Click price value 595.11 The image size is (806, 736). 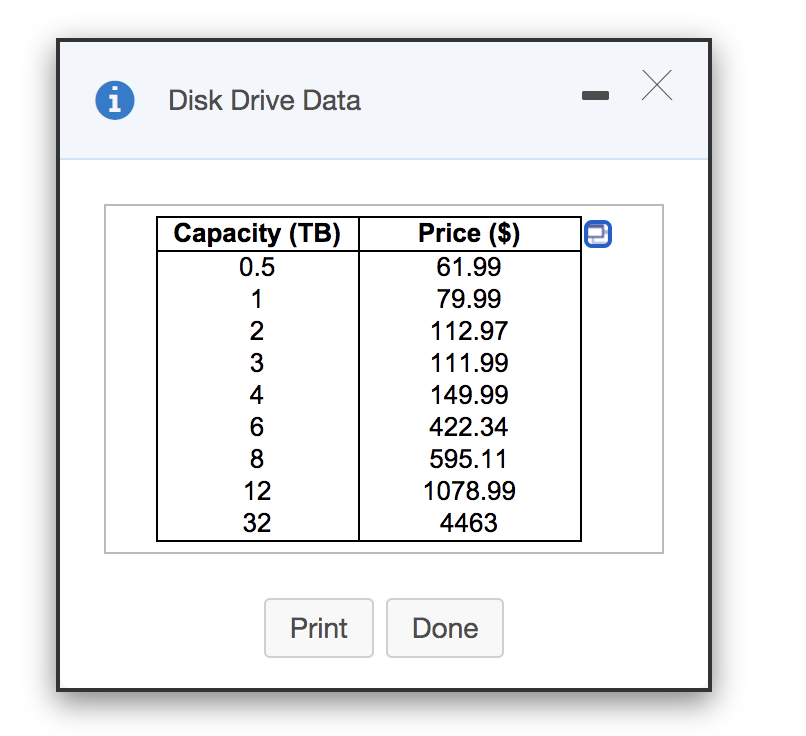[469, 459]
